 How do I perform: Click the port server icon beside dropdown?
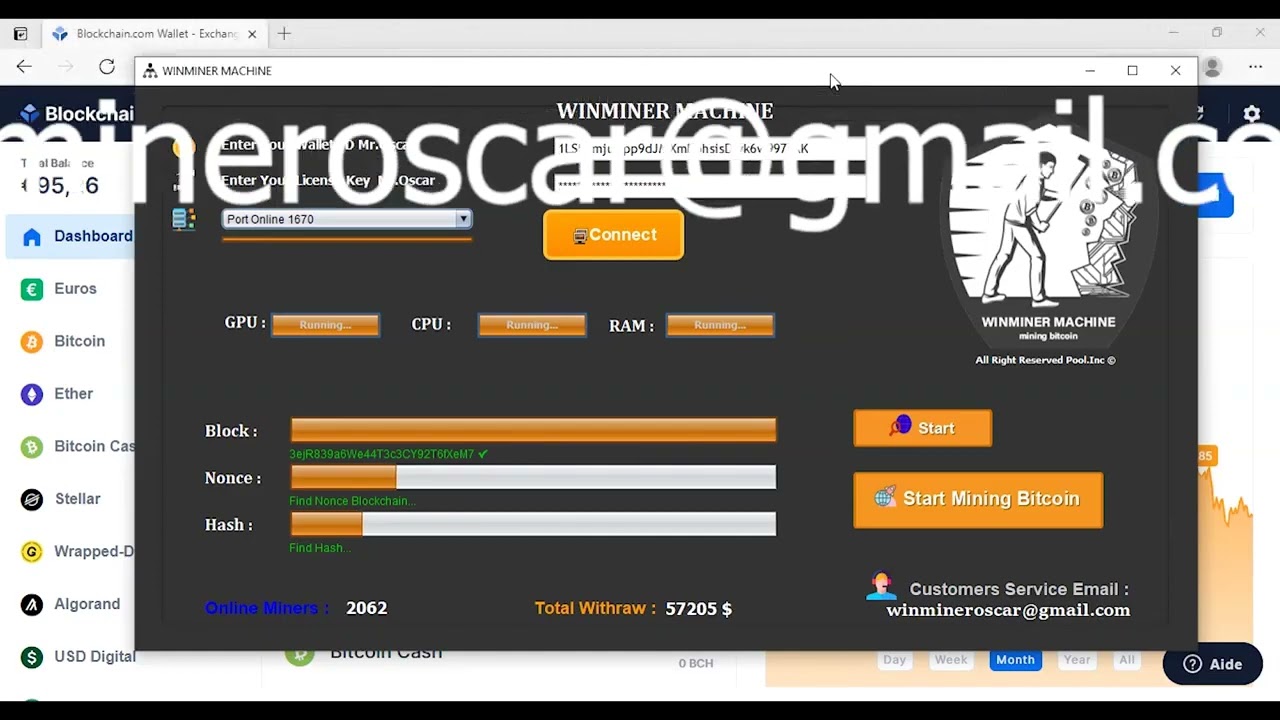(184, 219)
